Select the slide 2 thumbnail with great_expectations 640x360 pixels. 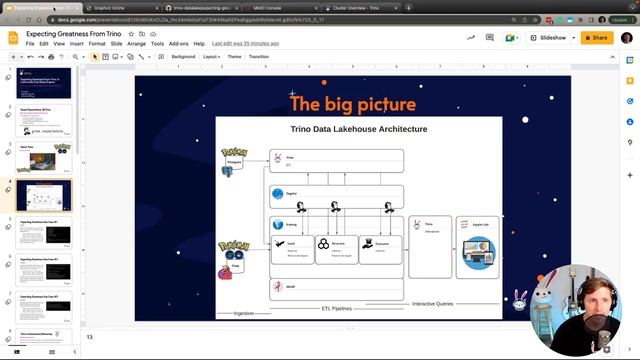point(44,121)
